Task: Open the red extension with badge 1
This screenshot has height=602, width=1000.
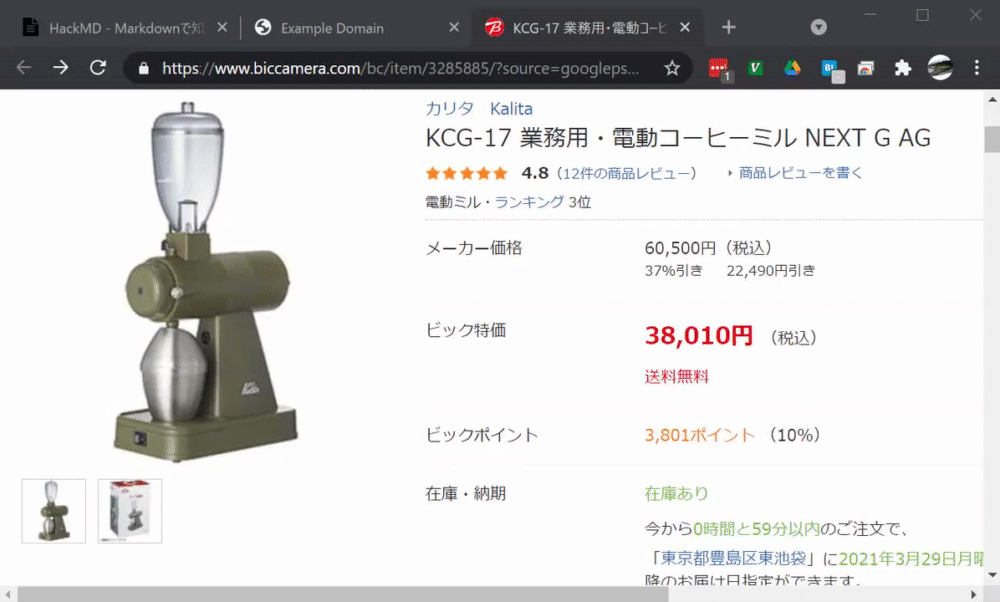Action: point(719,69)
